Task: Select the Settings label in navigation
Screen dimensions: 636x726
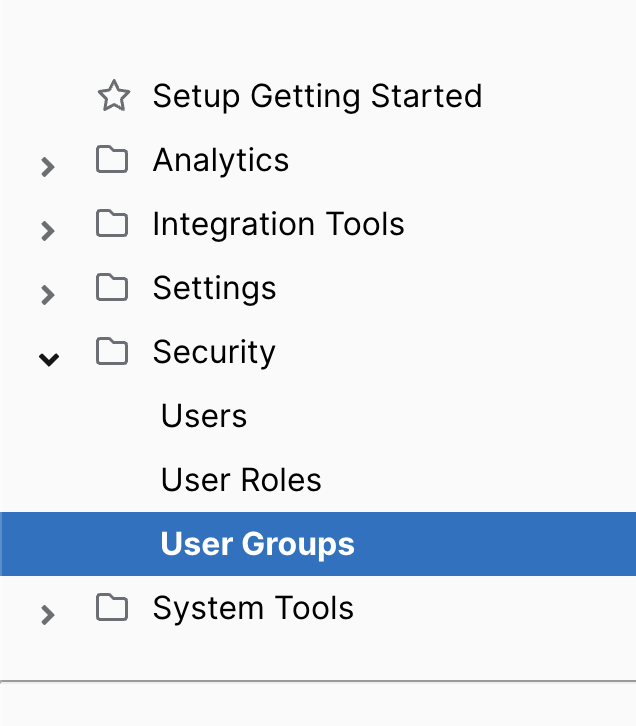Action: click(x=214, y=288)
